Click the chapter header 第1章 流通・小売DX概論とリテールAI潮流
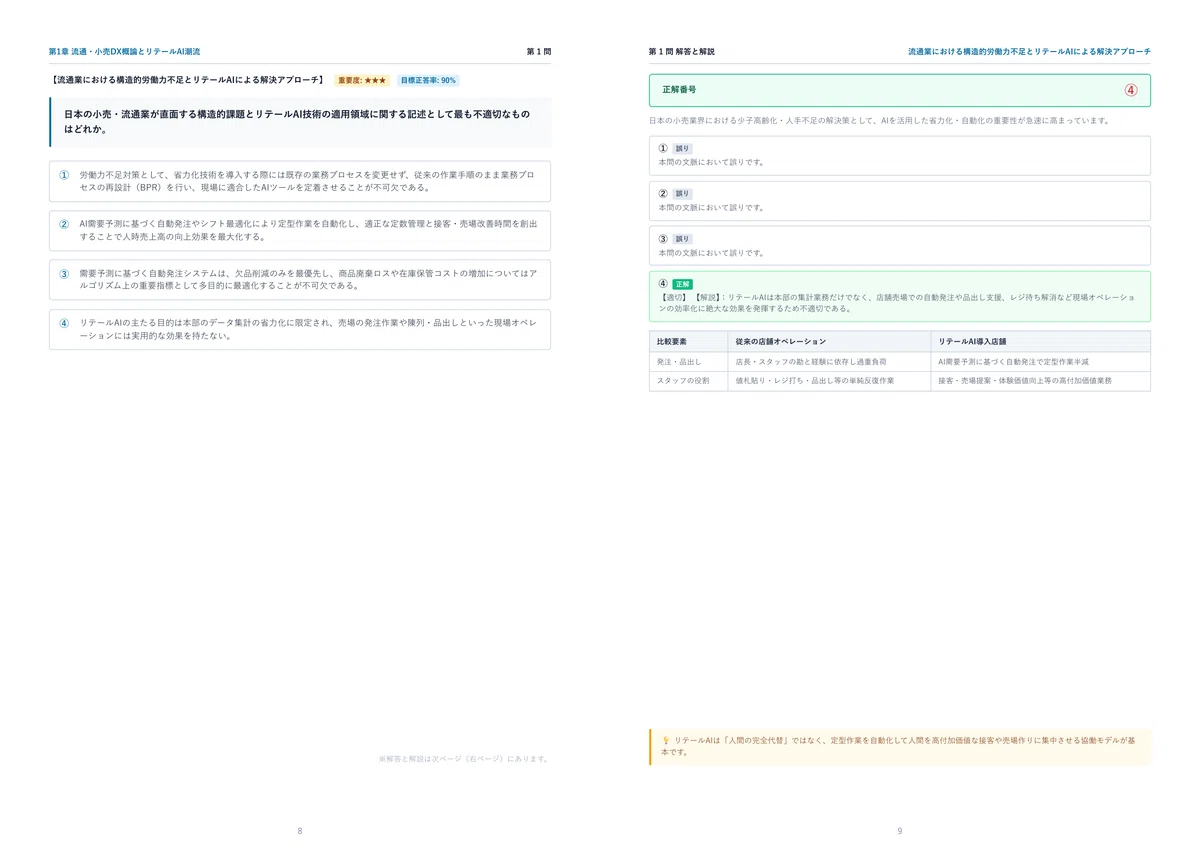 coord(124,51)
